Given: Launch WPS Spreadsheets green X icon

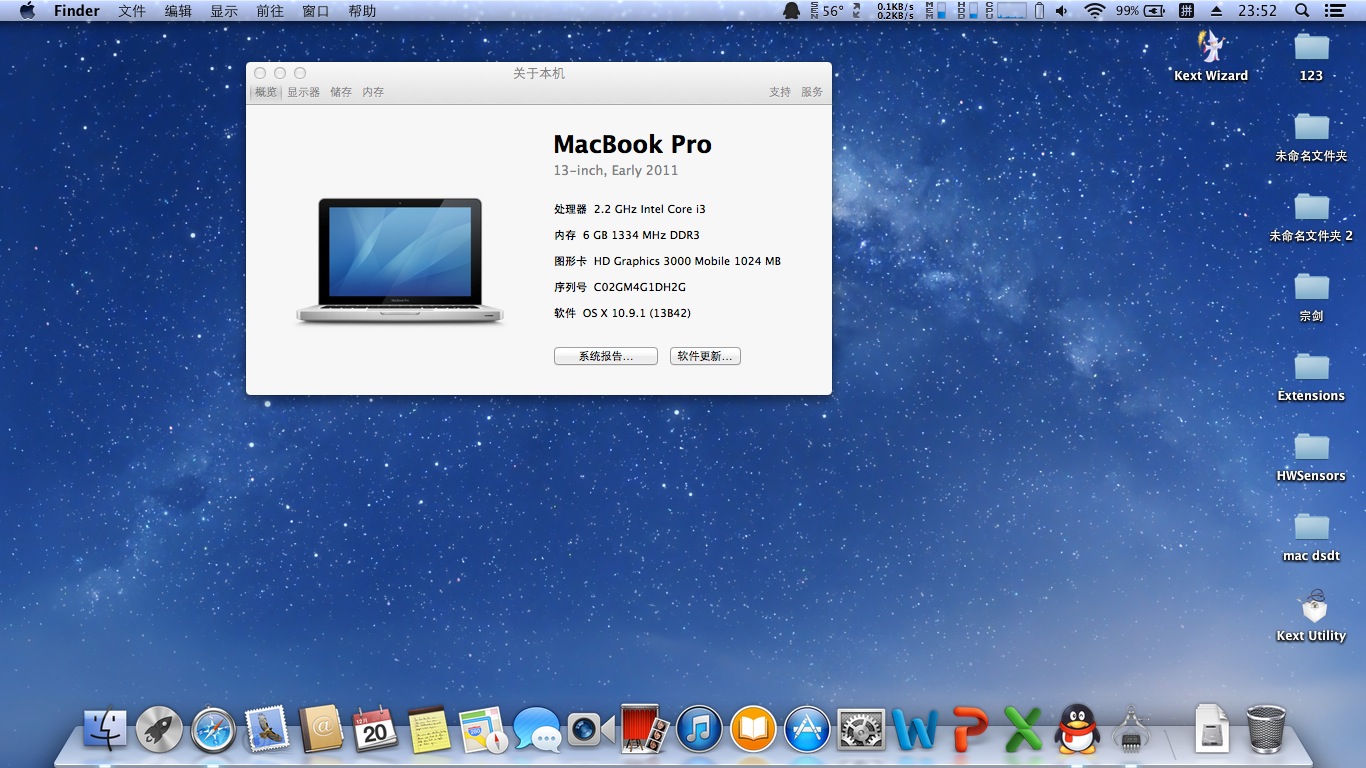Looking at the screenshot, I should (x=1023, y=729).
